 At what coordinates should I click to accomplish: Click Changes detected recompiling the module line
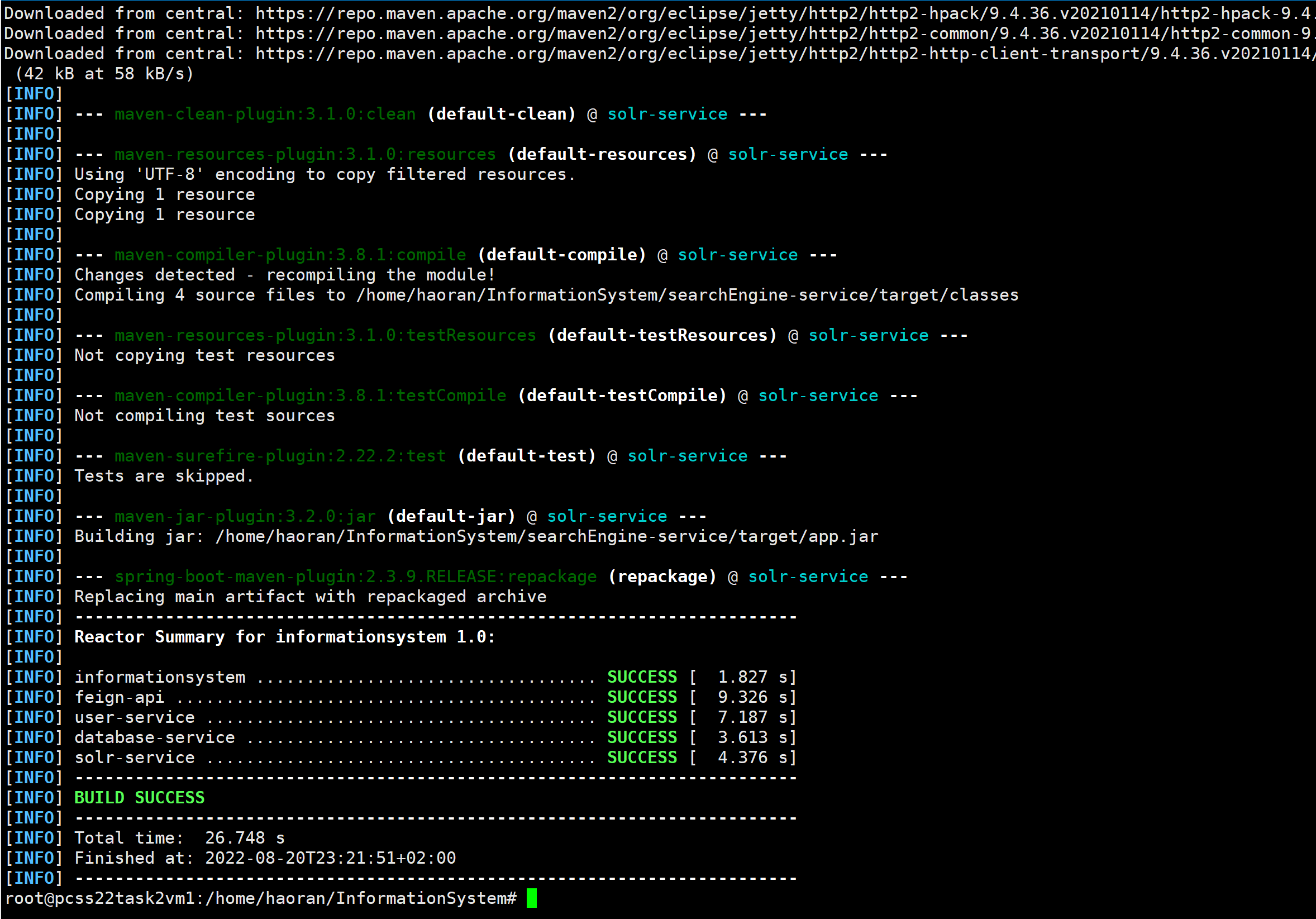[284, 275]
